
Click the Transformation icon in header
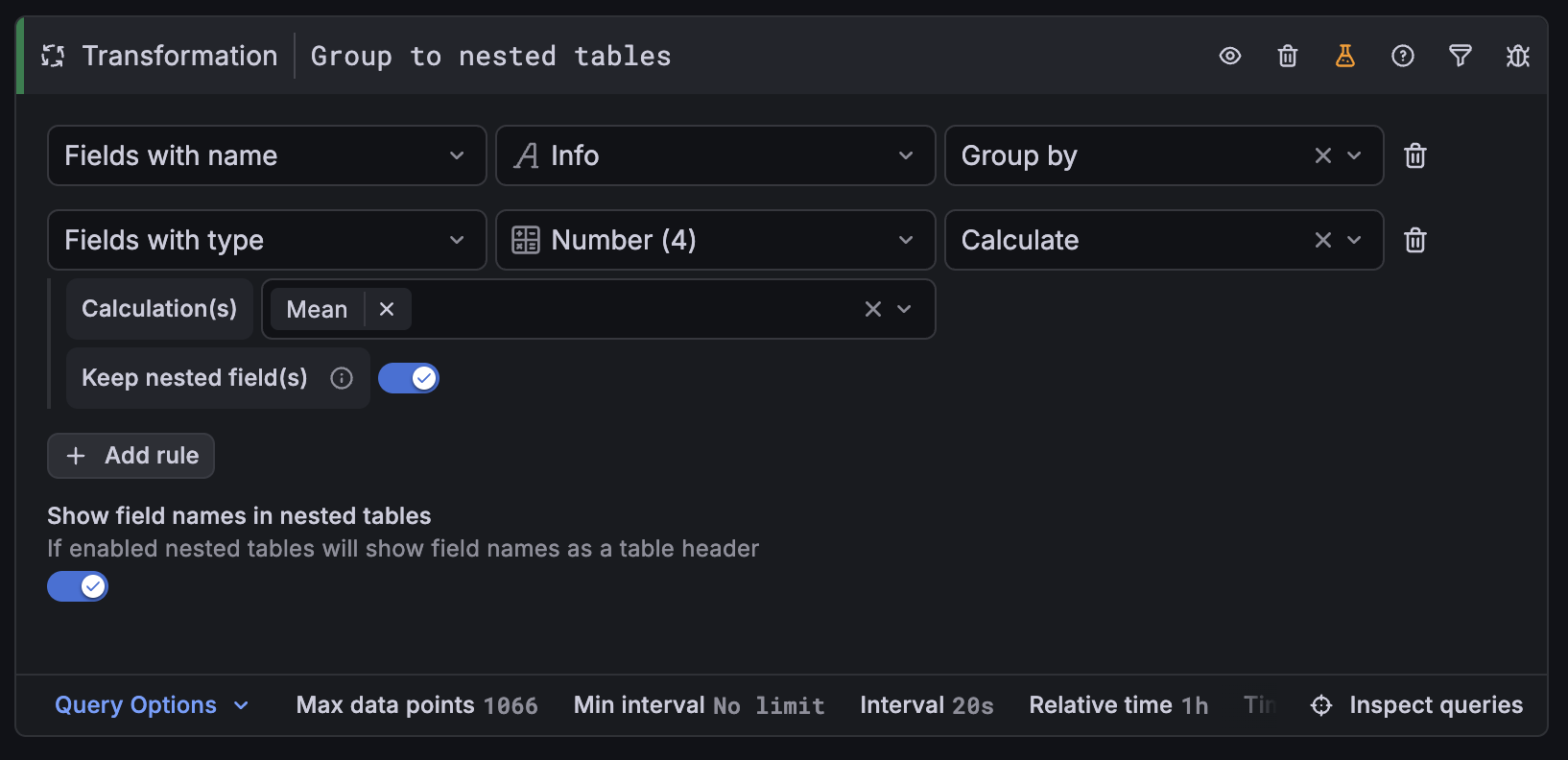[x=53, y=57]
